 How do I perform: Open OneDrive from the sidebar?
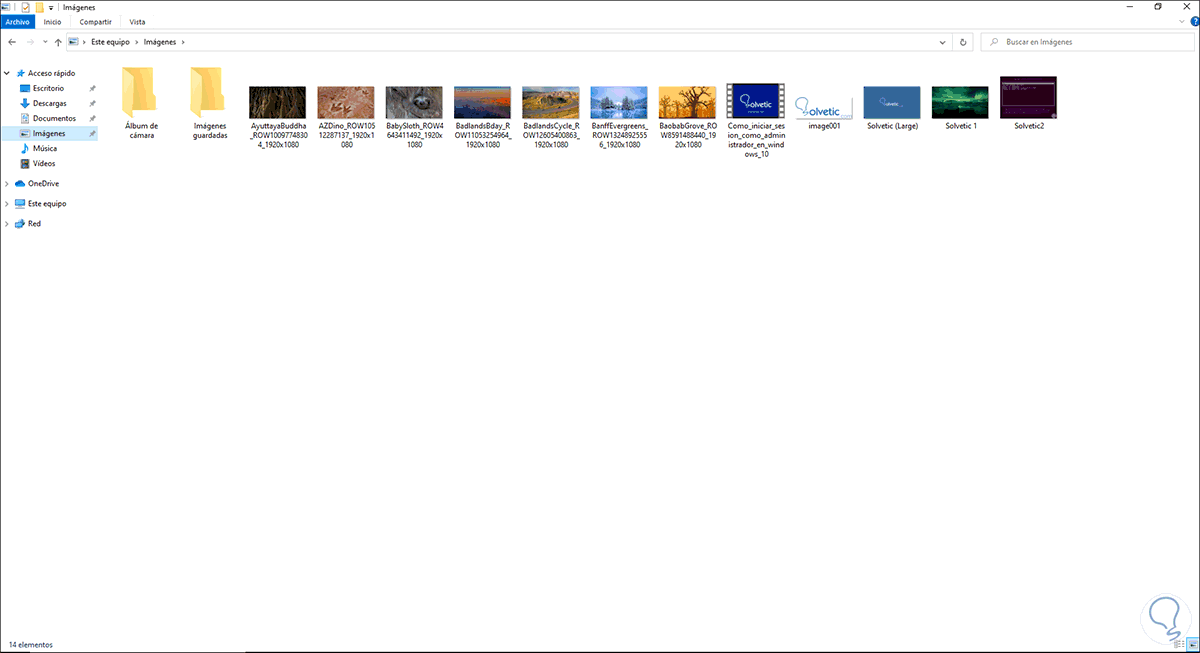point(45,183)
